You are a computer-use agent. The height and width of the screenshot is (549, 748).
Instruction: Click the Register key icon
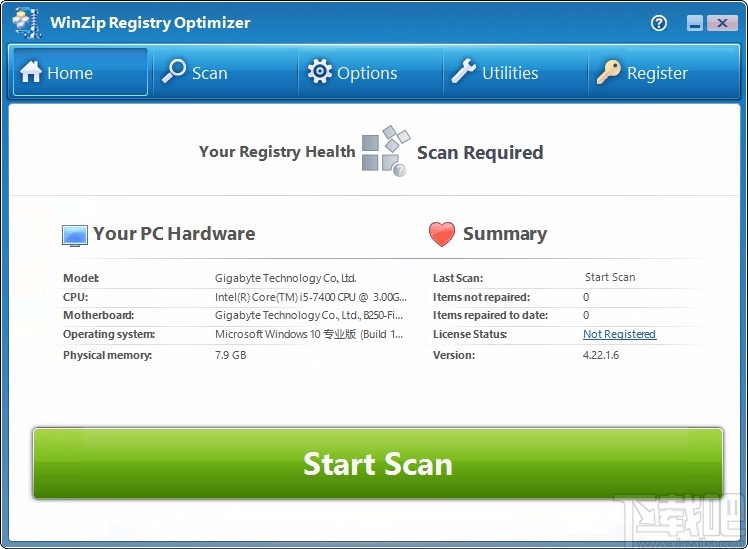click(x=609, y=72)
